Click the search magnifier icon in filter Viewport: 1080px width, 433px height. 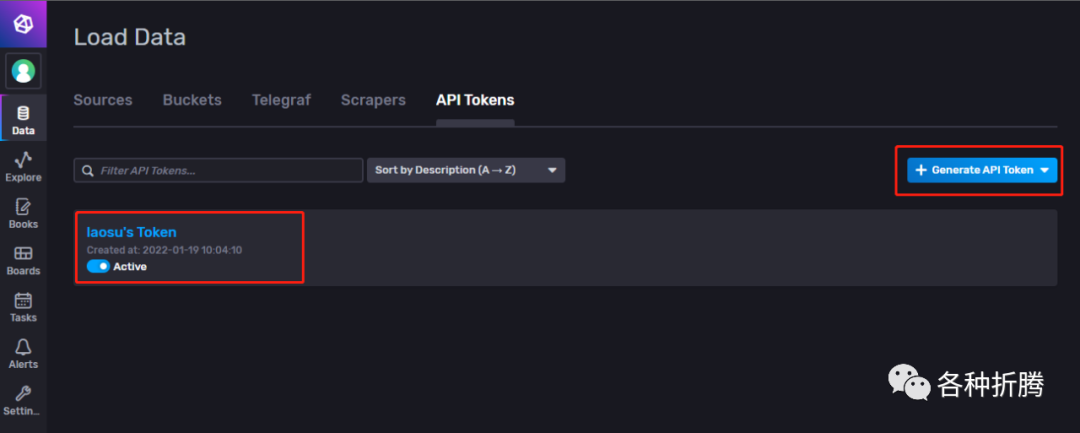tap(88, 171)
